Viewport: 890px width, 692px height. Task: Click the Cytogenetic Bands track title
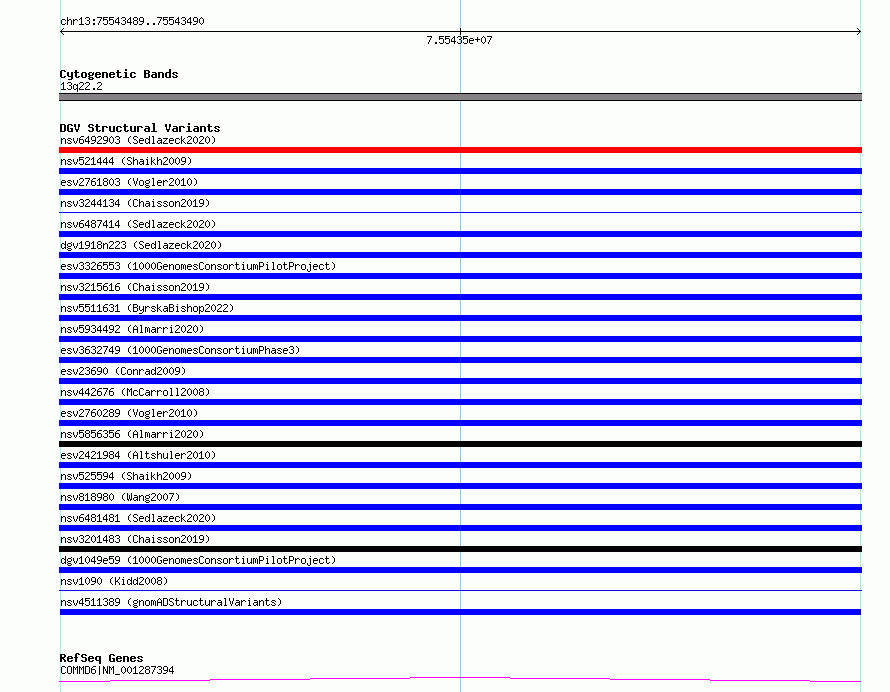(x=119, y=74)
